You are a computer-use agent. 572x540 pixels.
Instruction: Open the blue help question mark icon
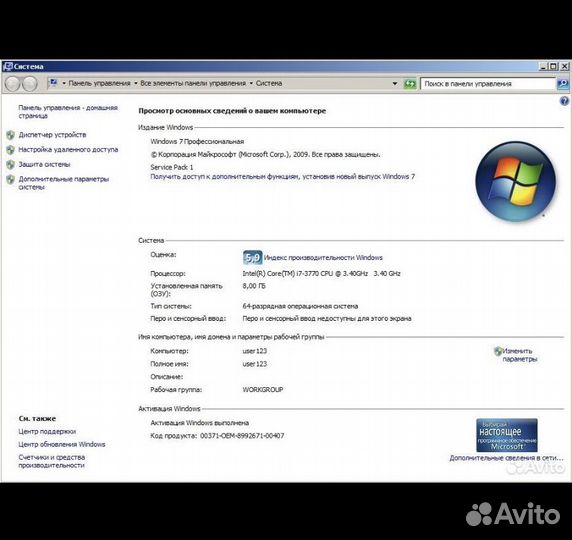pos(564,101)
